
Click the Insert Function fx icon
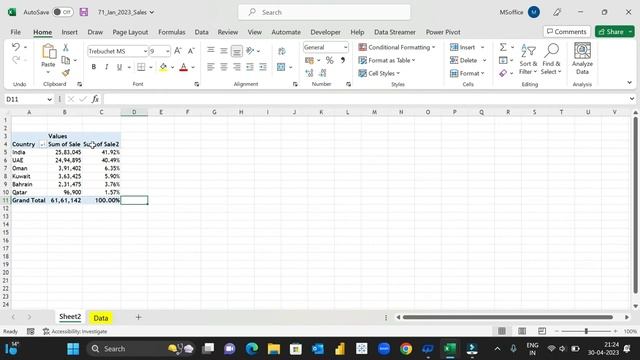pos(95,99)
